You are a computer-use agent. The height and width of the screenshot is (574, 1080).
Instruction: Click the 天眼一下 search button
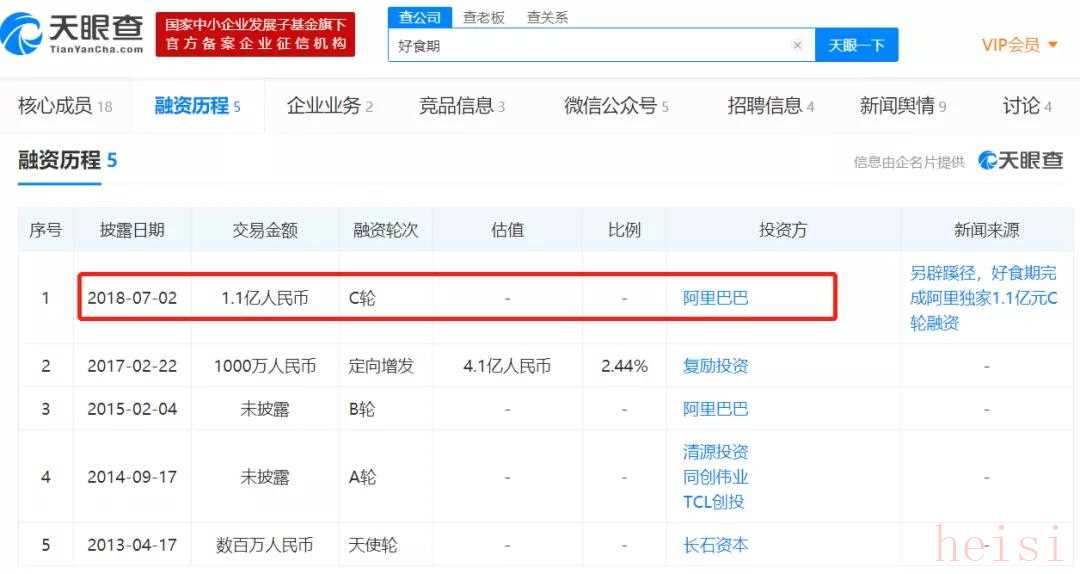(x=856, y=45)
